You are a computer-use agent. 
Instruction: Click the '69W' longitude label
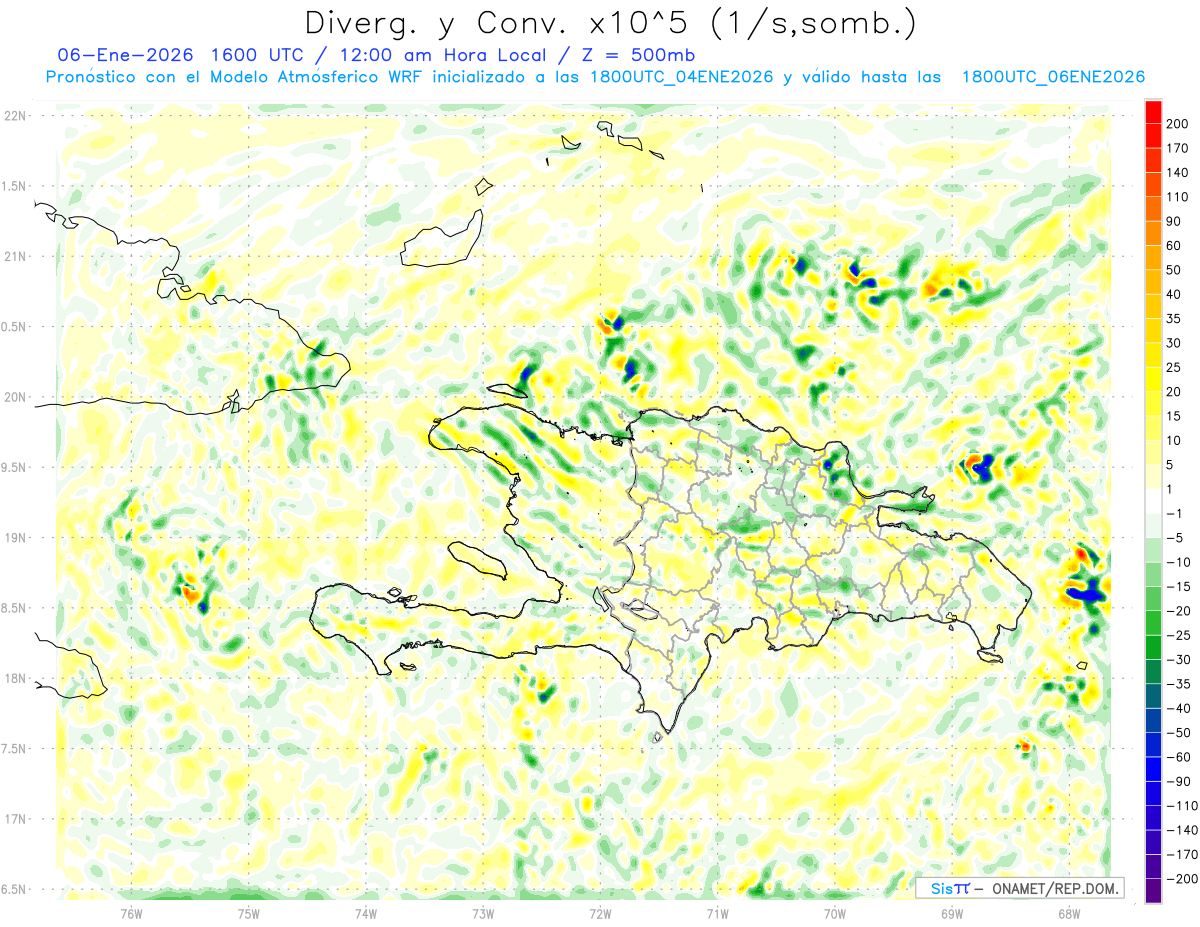tap(952, 913)
